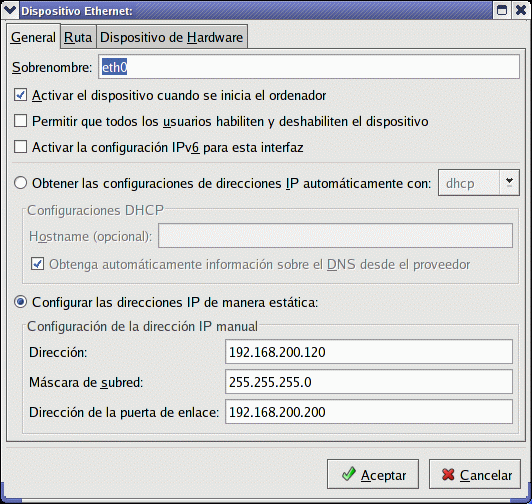Screen dimensions: 532x504
Task: Open the window menu arrow in title bar
Action: click(10, 10)
